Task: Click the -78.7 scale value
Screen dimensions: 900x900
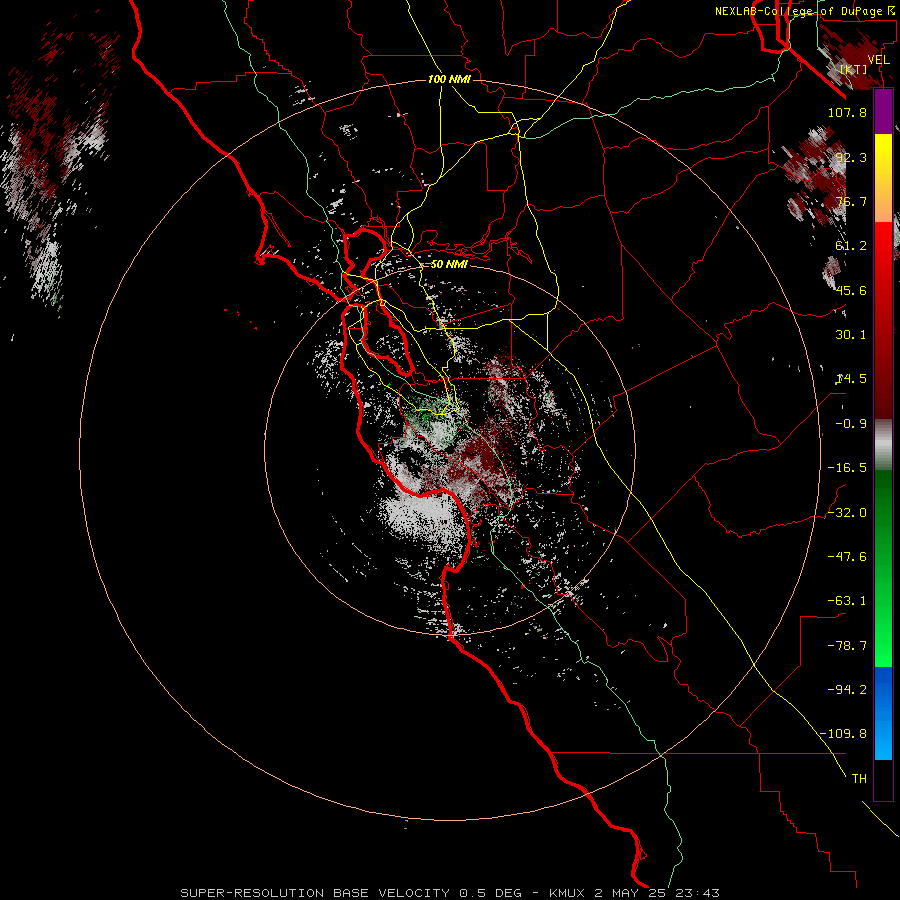Action: coord(847,646)
